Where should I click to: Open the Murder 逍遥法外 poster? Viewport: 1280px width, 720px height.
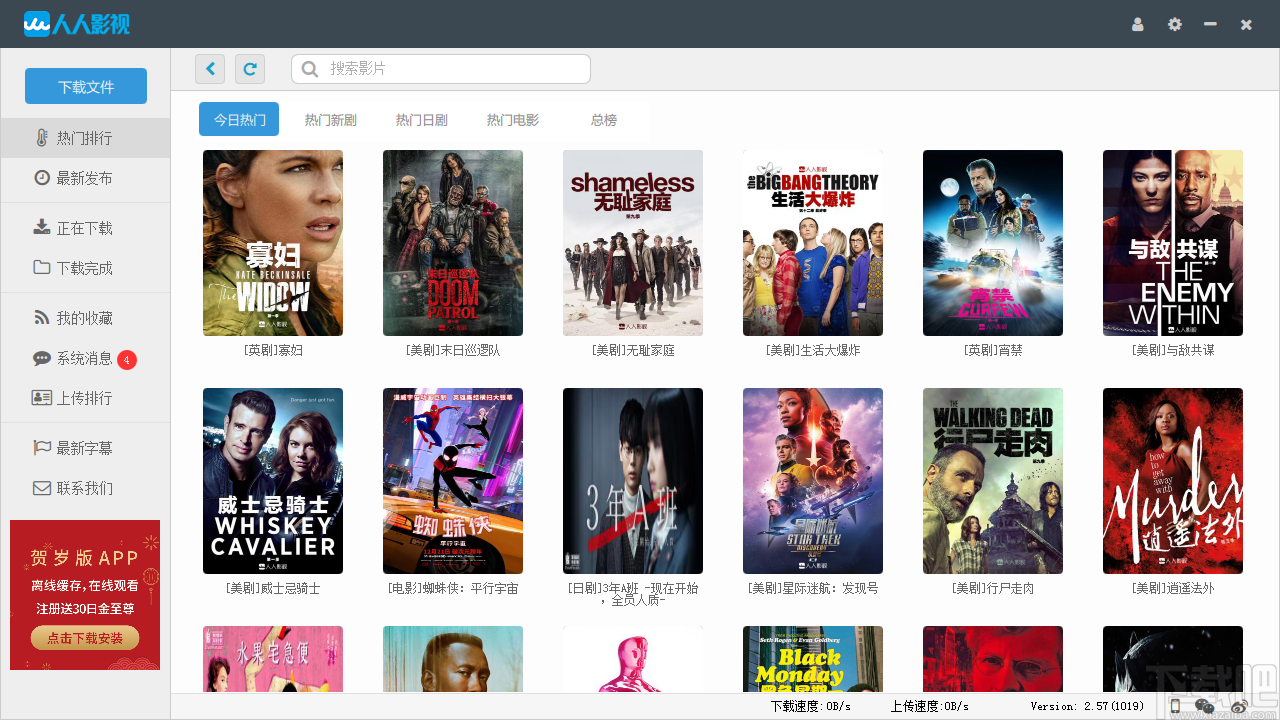point(1173,481)
